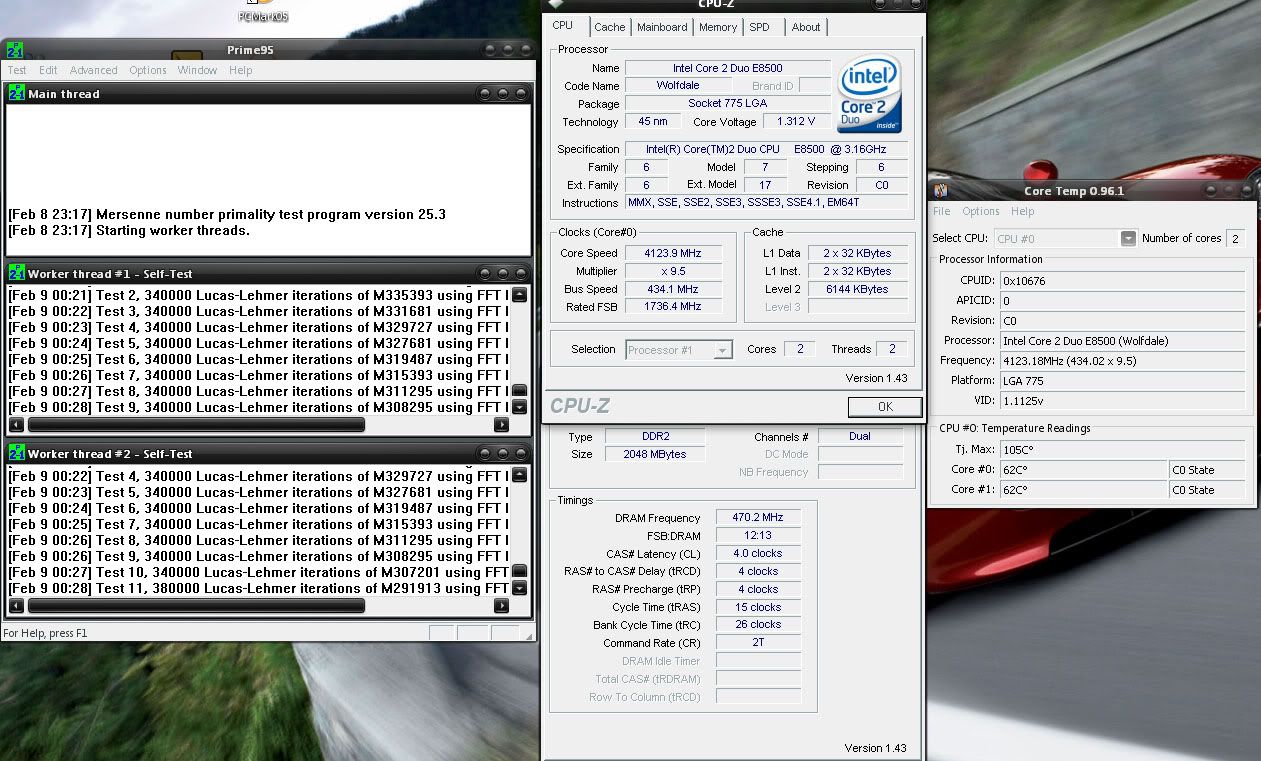The height and width of the screenshot is (761, 1261).
Task: Click the CAS# Latency value 4.0 clocks
Action: 758,553
